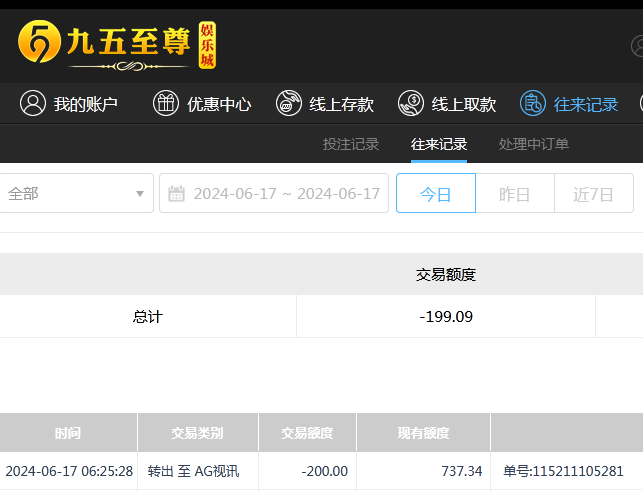Expand the 全部 category dropdown
643x492 pixels.
[x=76, y=193]
